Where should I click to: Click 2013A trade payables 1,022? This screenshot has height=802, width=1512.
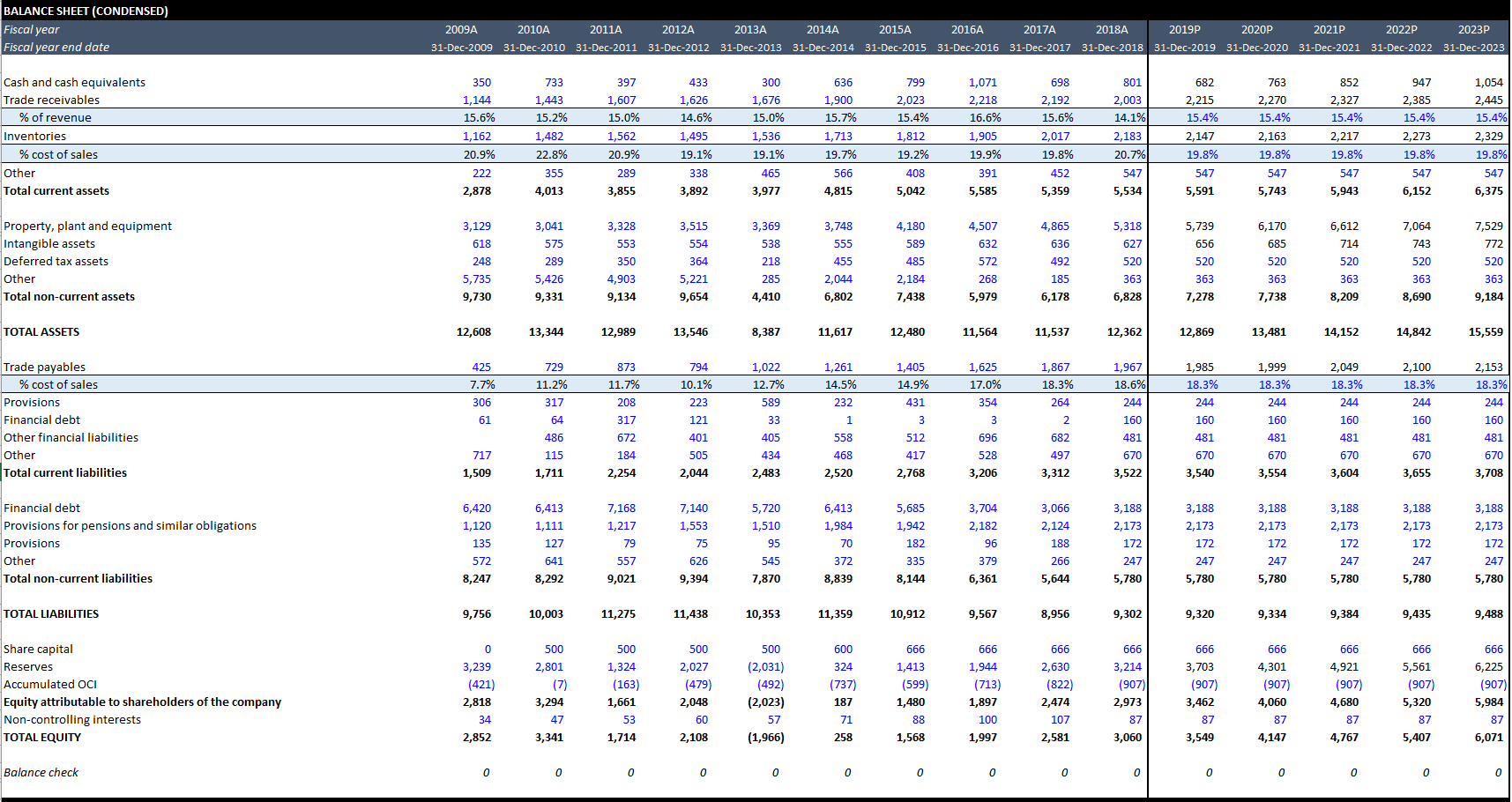point(766,368)
